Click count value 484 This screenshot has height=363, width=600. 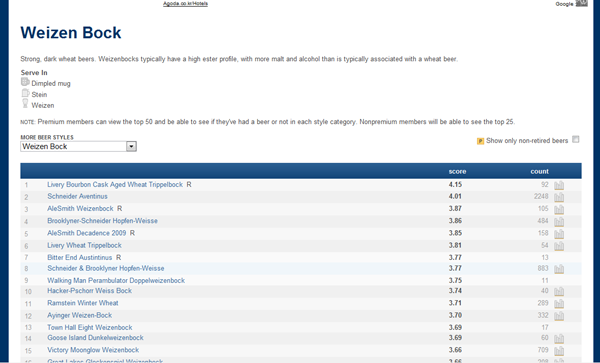tap(543, 221)
